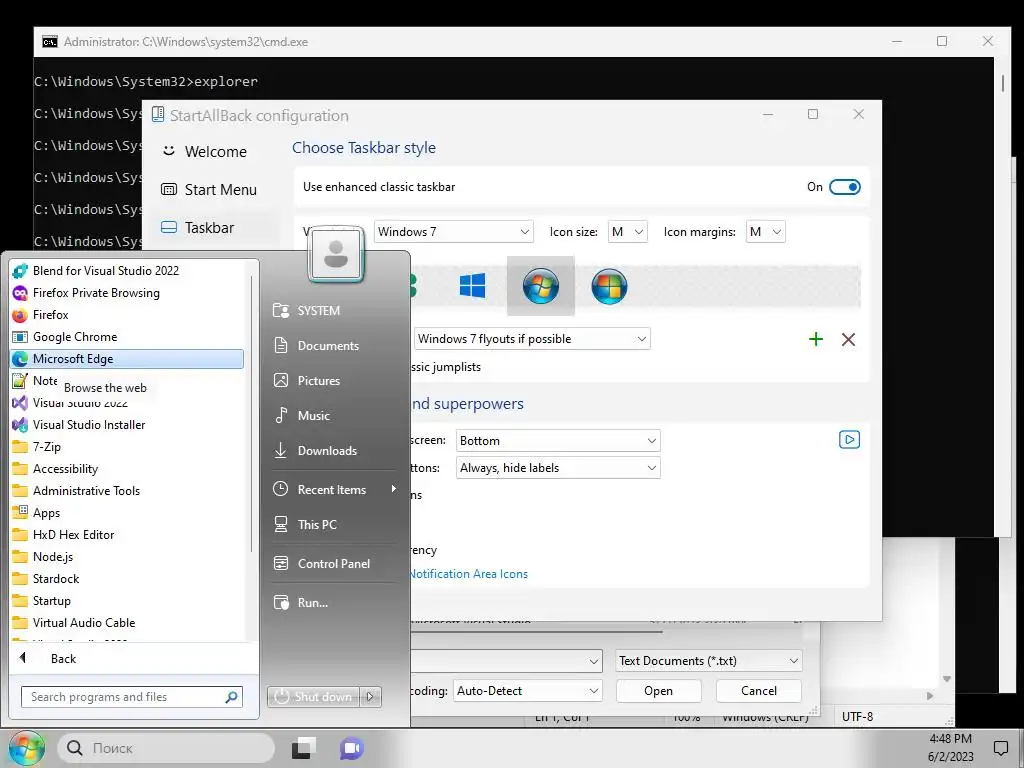The height and width of the screenshot is (768, 1024).
Task: Open the notification center icon
Action: (1000, 748)
